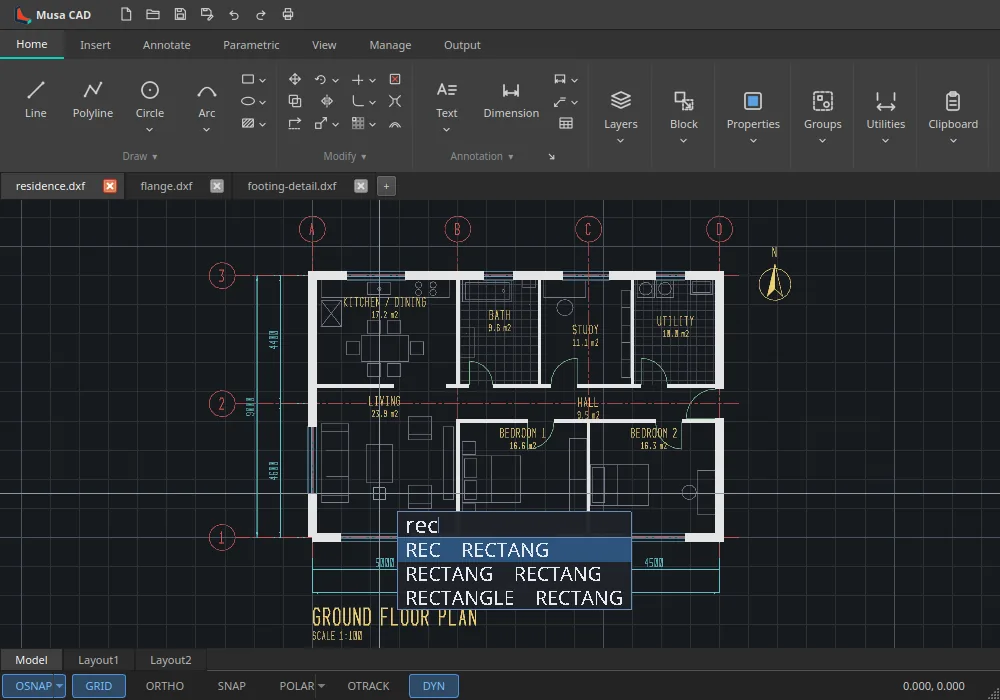Open the POLAR angle dropdown arrow
Image resolution: width=1000 pixels, height=700 pixels.
321,686
